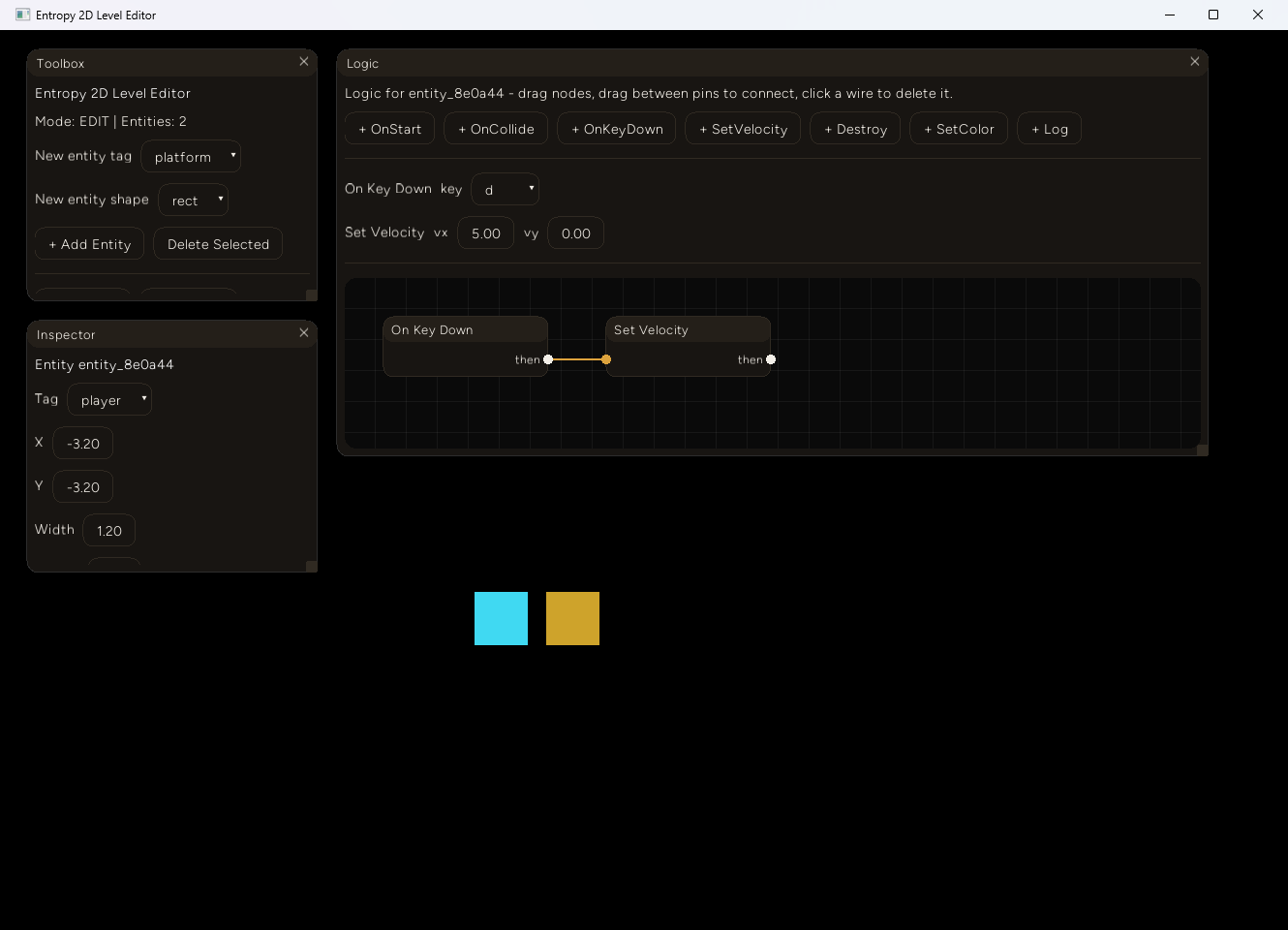Select the gold square entity
This screenshot has height=930, width=1288.
click(x=572, y=618)
